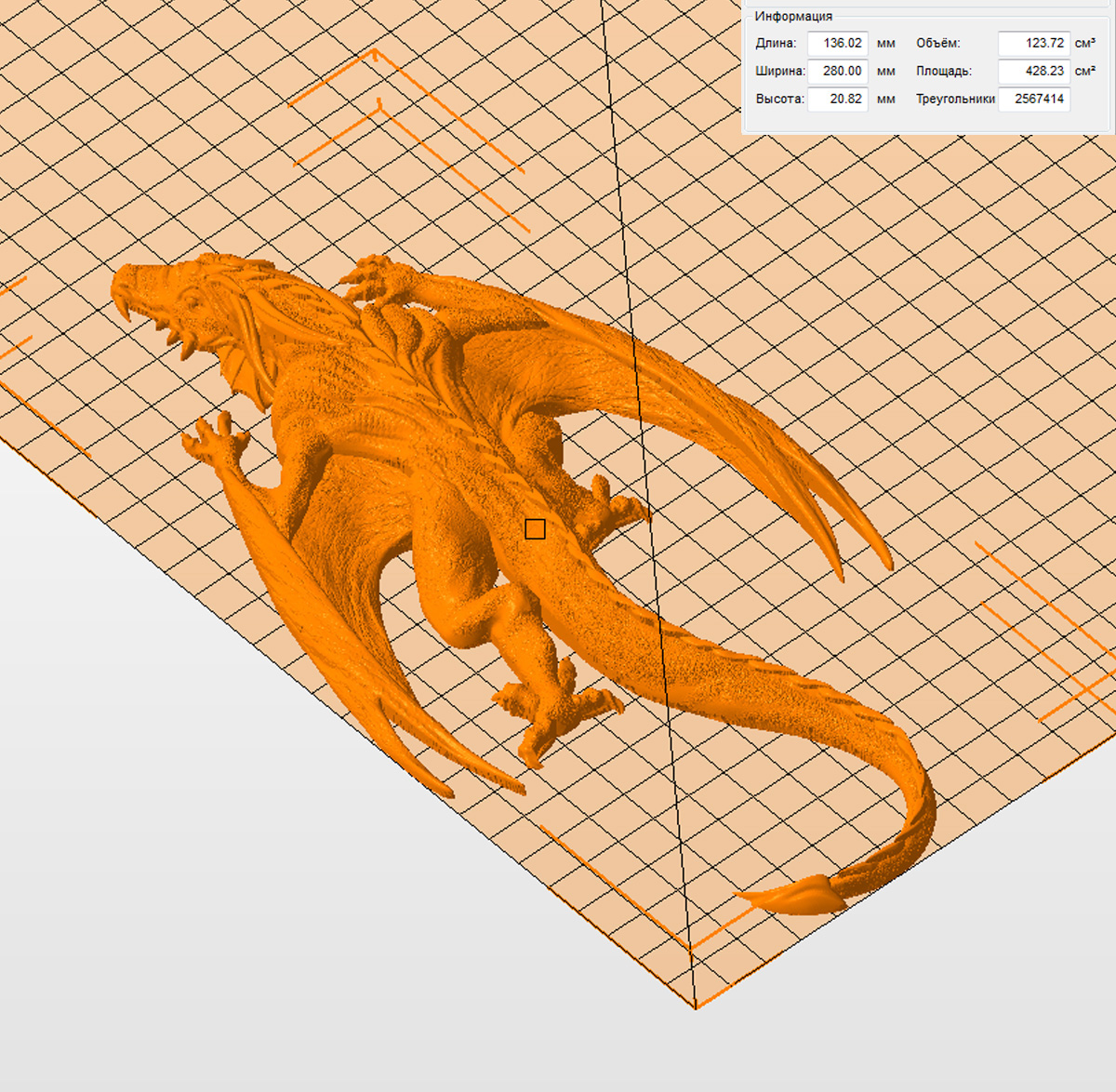Click the small black square marker on dragon
The height and width of the screenshot is (1092, 1116).
click(535, 529)
